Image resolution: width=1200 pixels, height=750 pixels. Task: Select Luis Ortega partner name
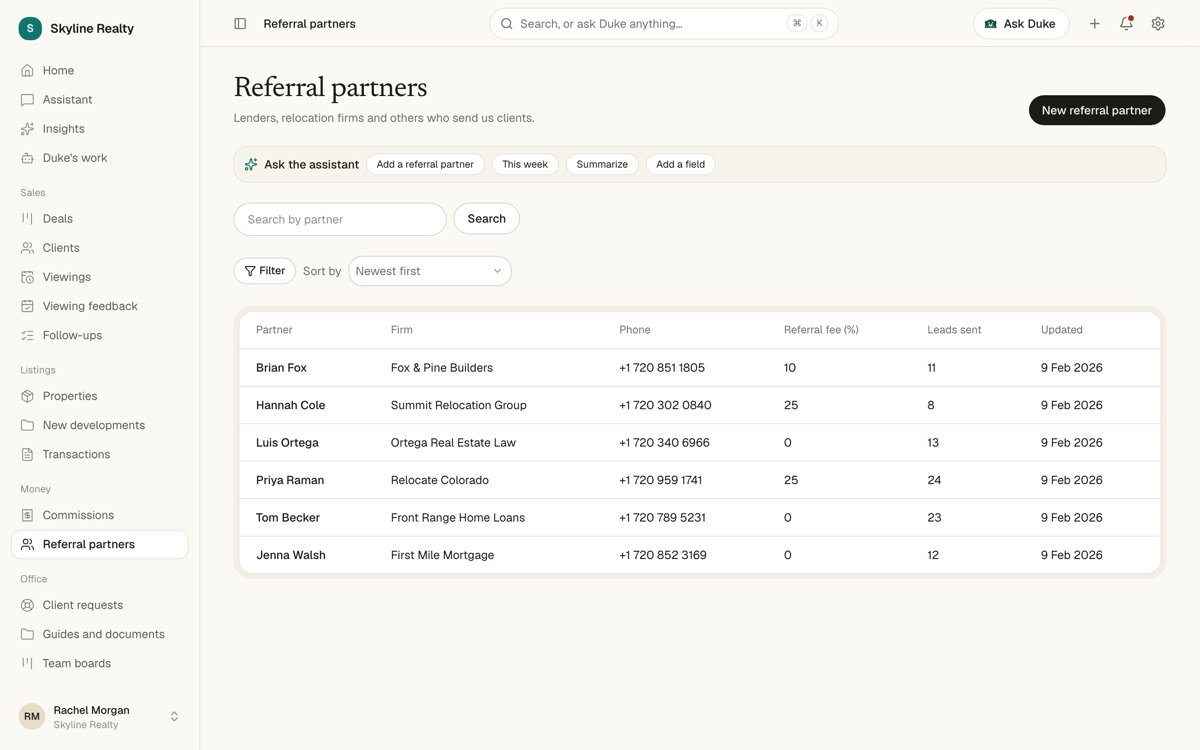(x=287, y=442)
